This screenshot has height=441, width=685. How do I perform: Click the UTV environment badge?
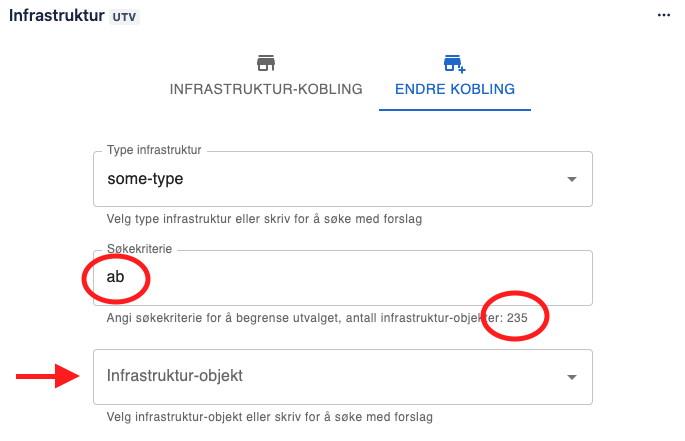125,17
